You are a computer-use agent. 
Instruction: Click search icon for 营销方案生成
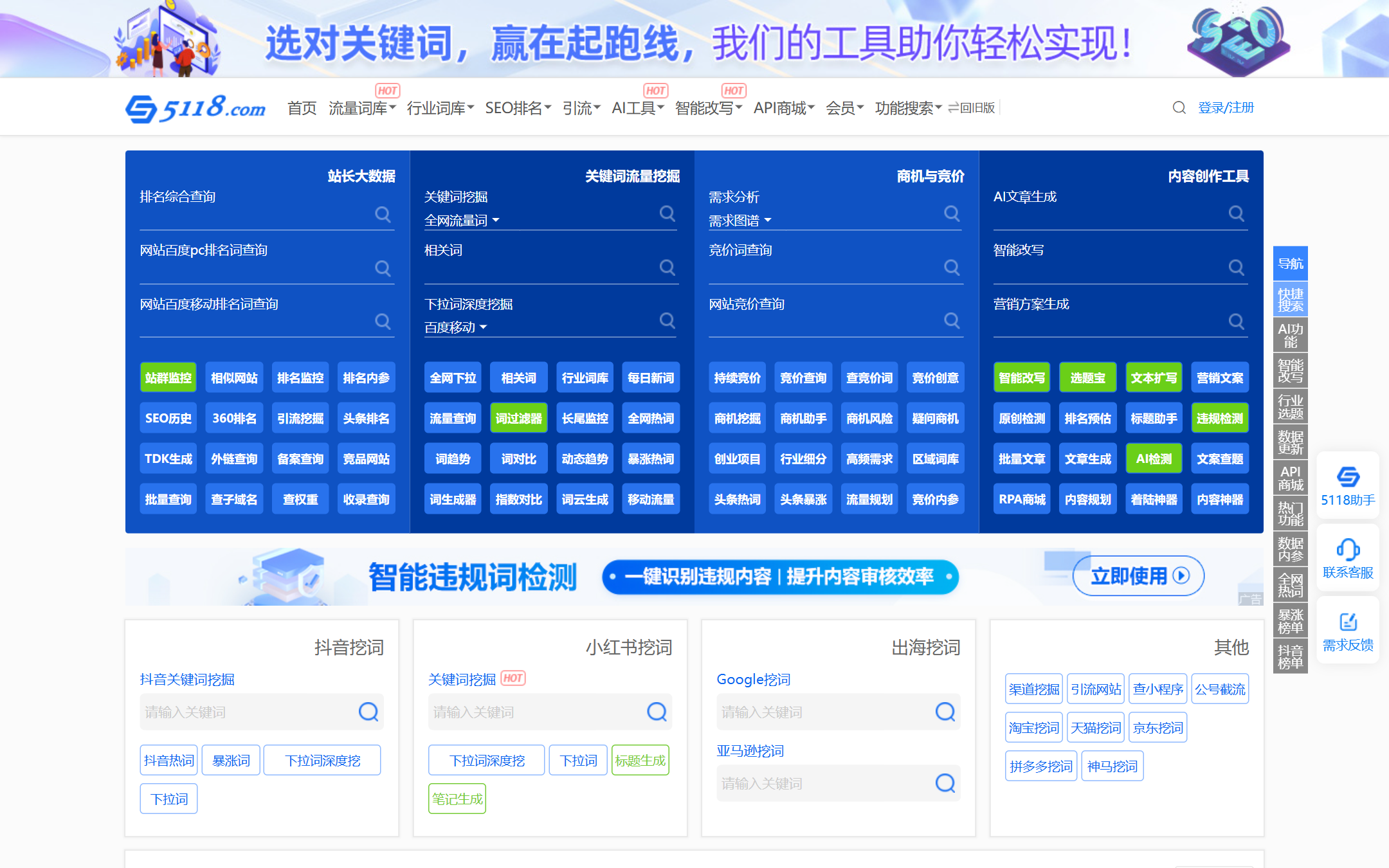click(1236, 321)
